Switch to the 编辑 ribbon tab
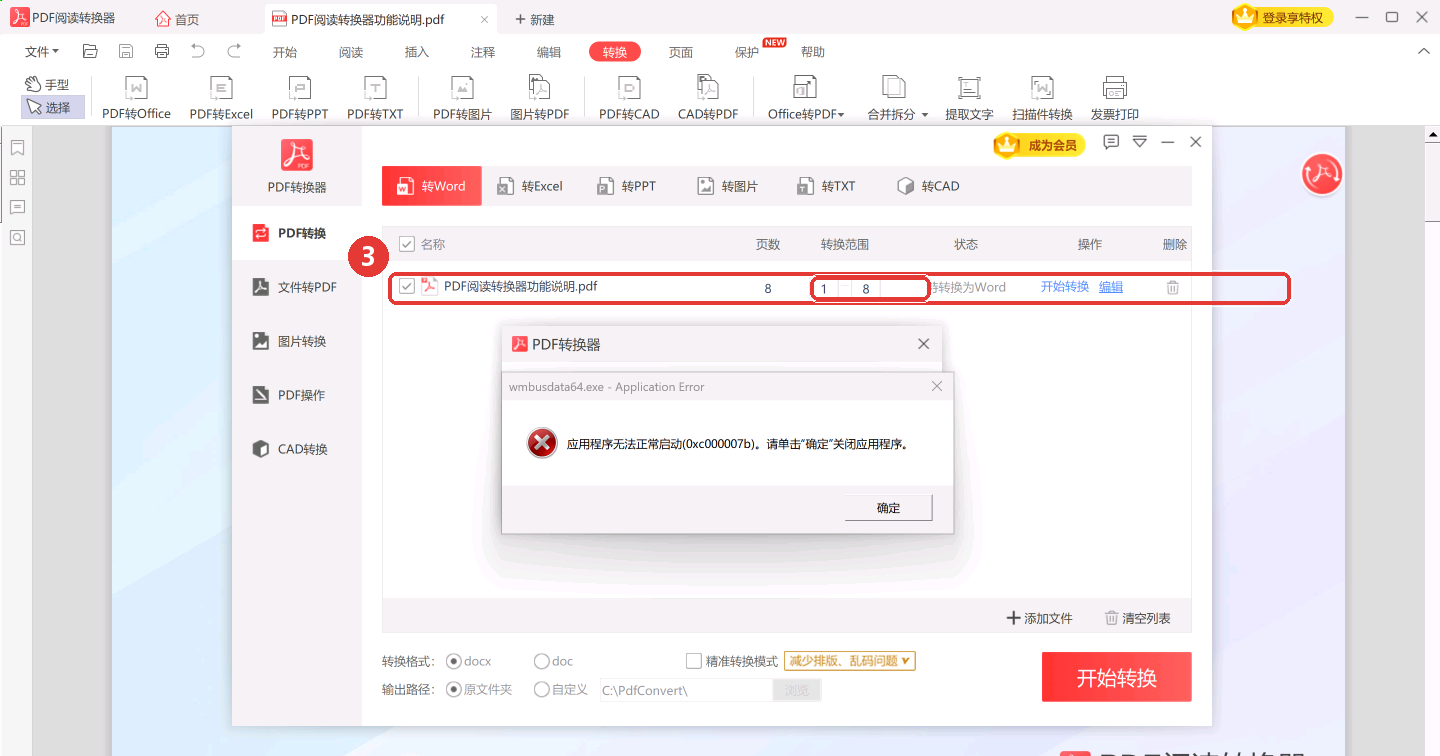The width and height of the screenshot is (1440, 756). 549,52
